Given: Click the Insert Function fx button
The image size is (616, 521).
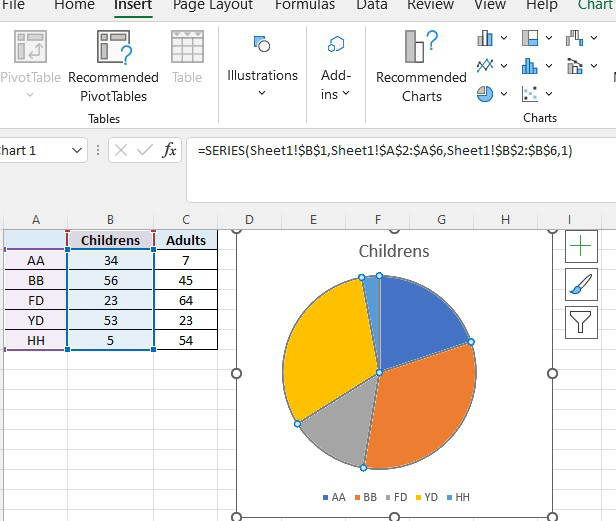Looking at the screenshot, I should (x=169, y=150).
